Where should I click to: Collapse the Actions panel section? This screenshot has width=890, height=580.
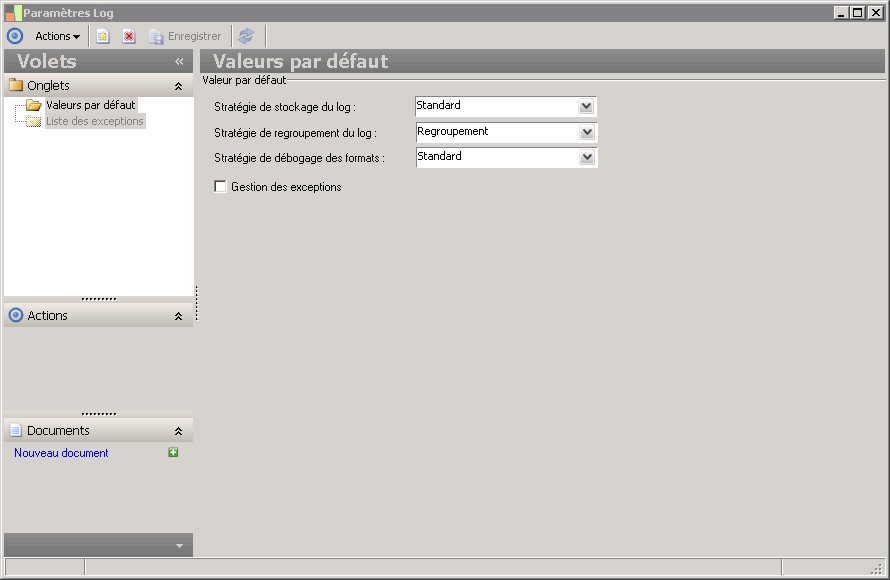(x=178, y=316)
